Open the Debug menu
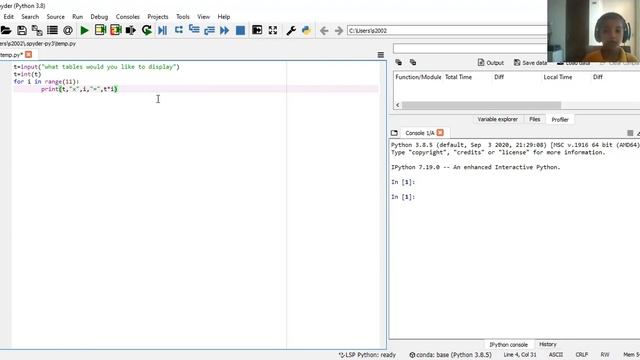This screenshot has width=640, height=360. click(99, 17)
